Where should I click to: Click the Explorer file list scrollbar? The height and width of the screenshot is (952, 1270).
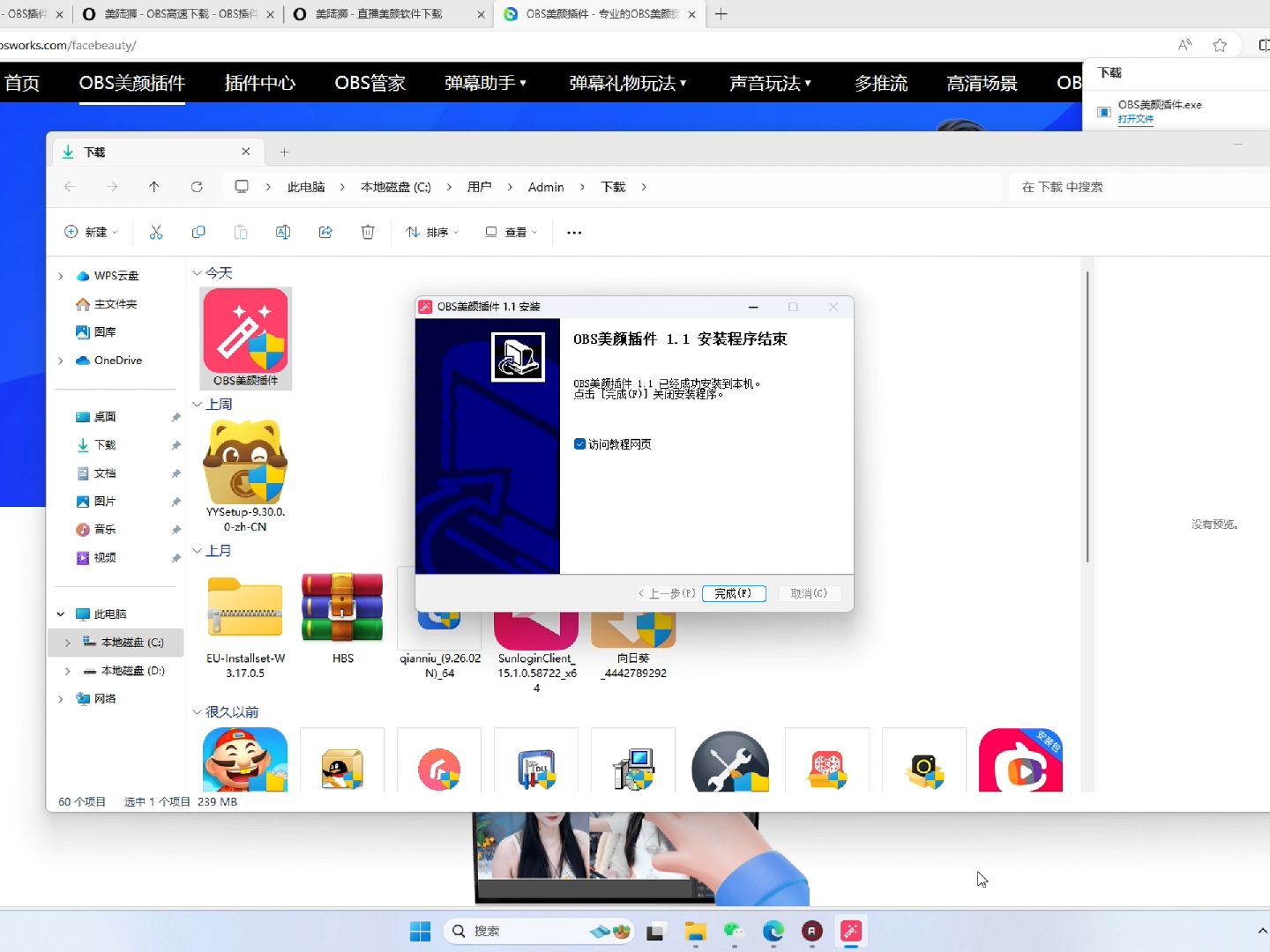[x=1087, y=416]
